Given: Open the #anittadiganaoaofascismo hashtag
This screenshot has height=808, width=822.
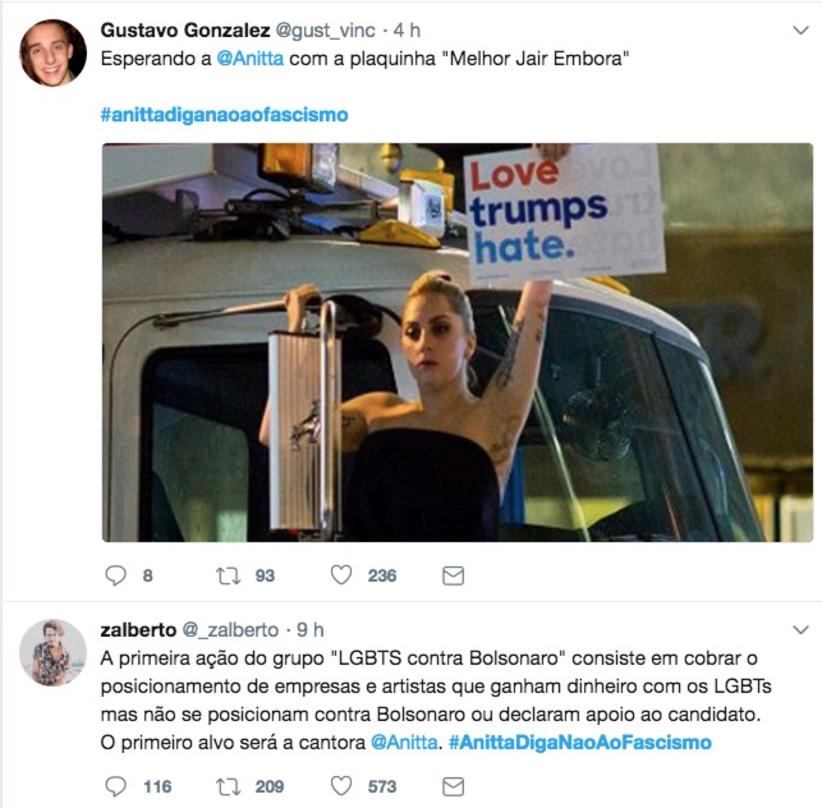Looking at the screenshot, I should click(224, 115).
